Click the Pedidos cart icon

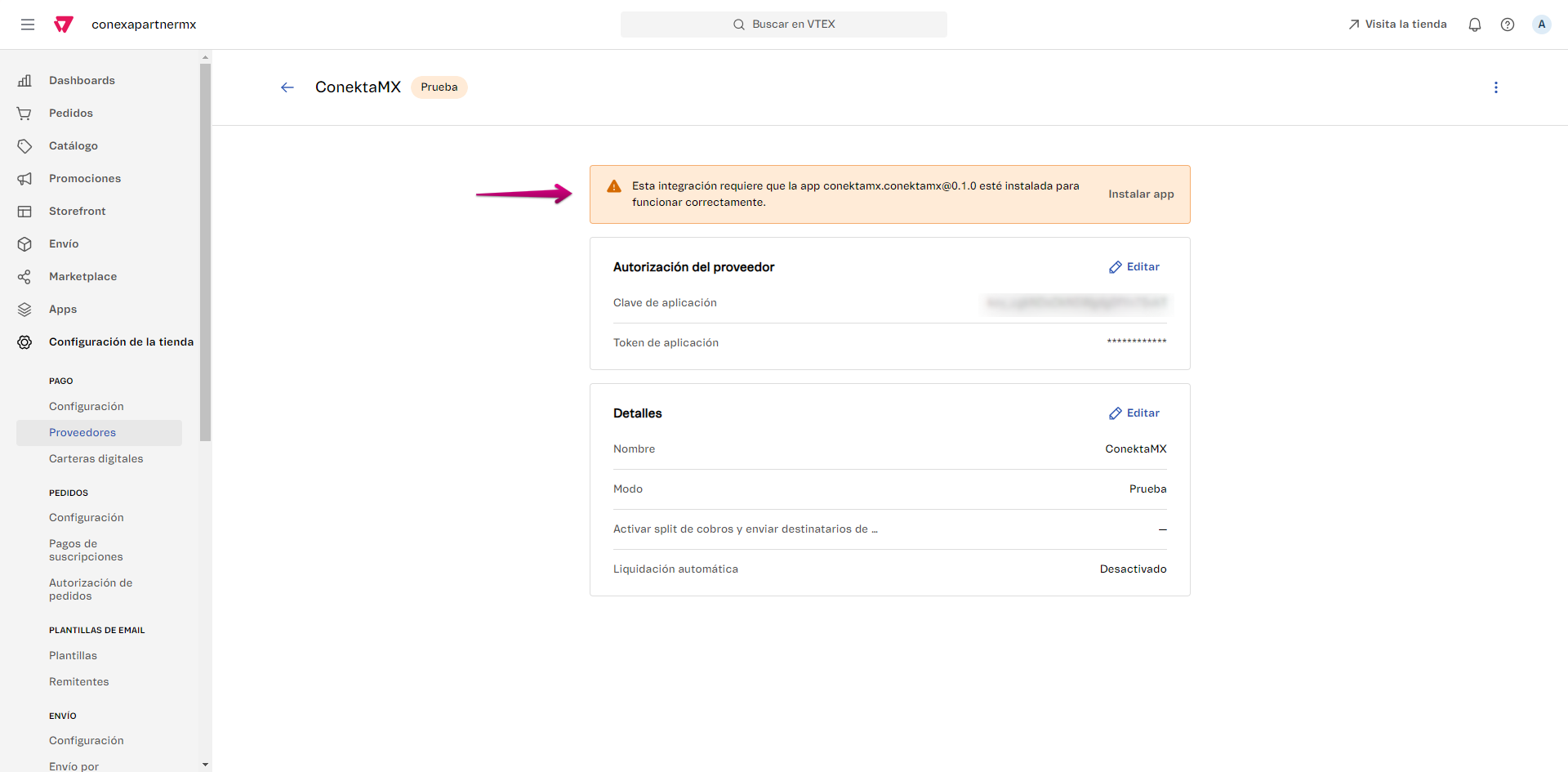(x=24, y=113)
